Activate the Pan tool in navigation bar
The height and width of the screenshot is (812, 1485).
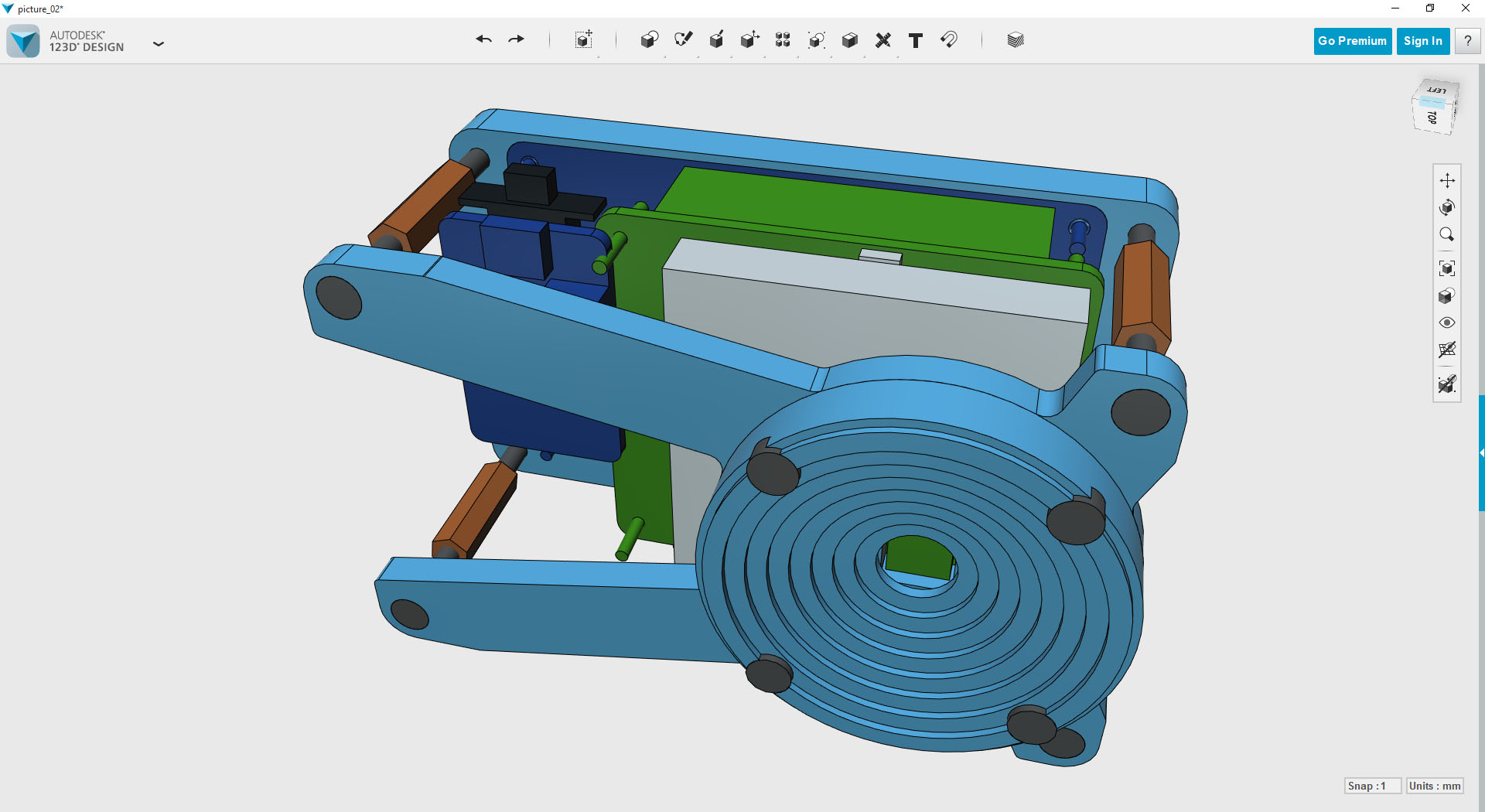(x=1446, y=180)
